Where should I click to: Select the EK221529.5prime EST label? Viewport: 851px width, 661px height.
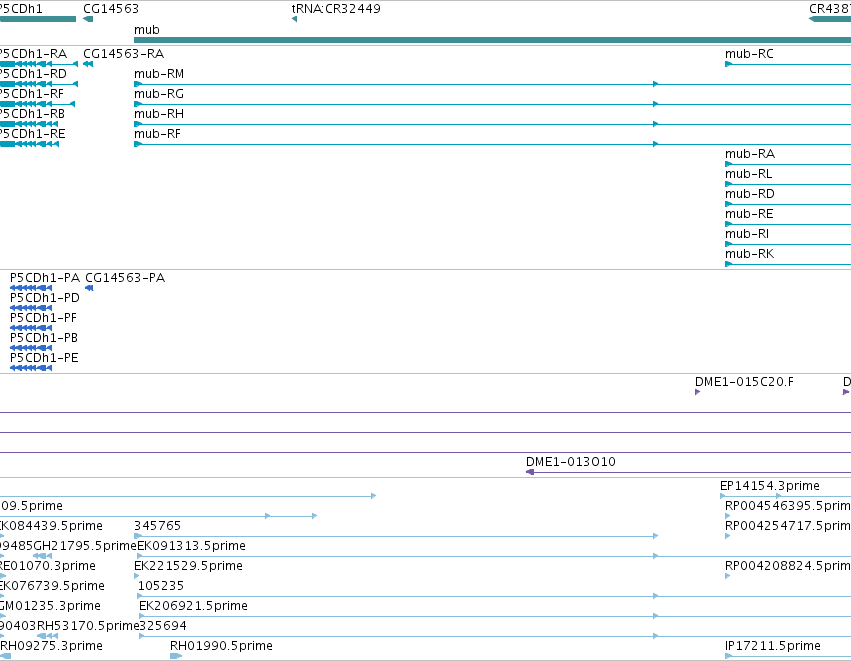click(188, 566)
